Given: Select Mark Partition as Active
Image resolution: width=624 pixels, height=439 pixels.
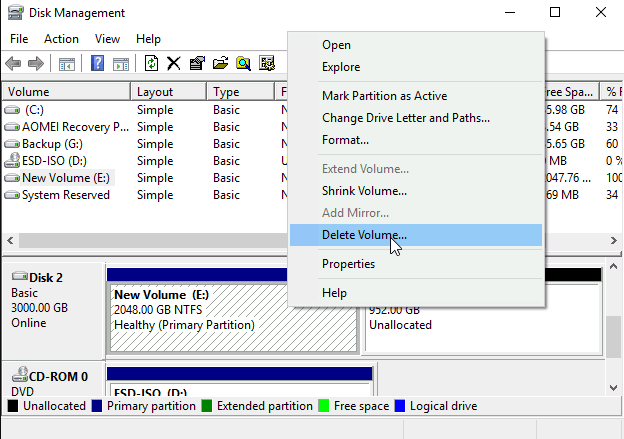Looking at the screenshot, I should click(x=416, y=96).
